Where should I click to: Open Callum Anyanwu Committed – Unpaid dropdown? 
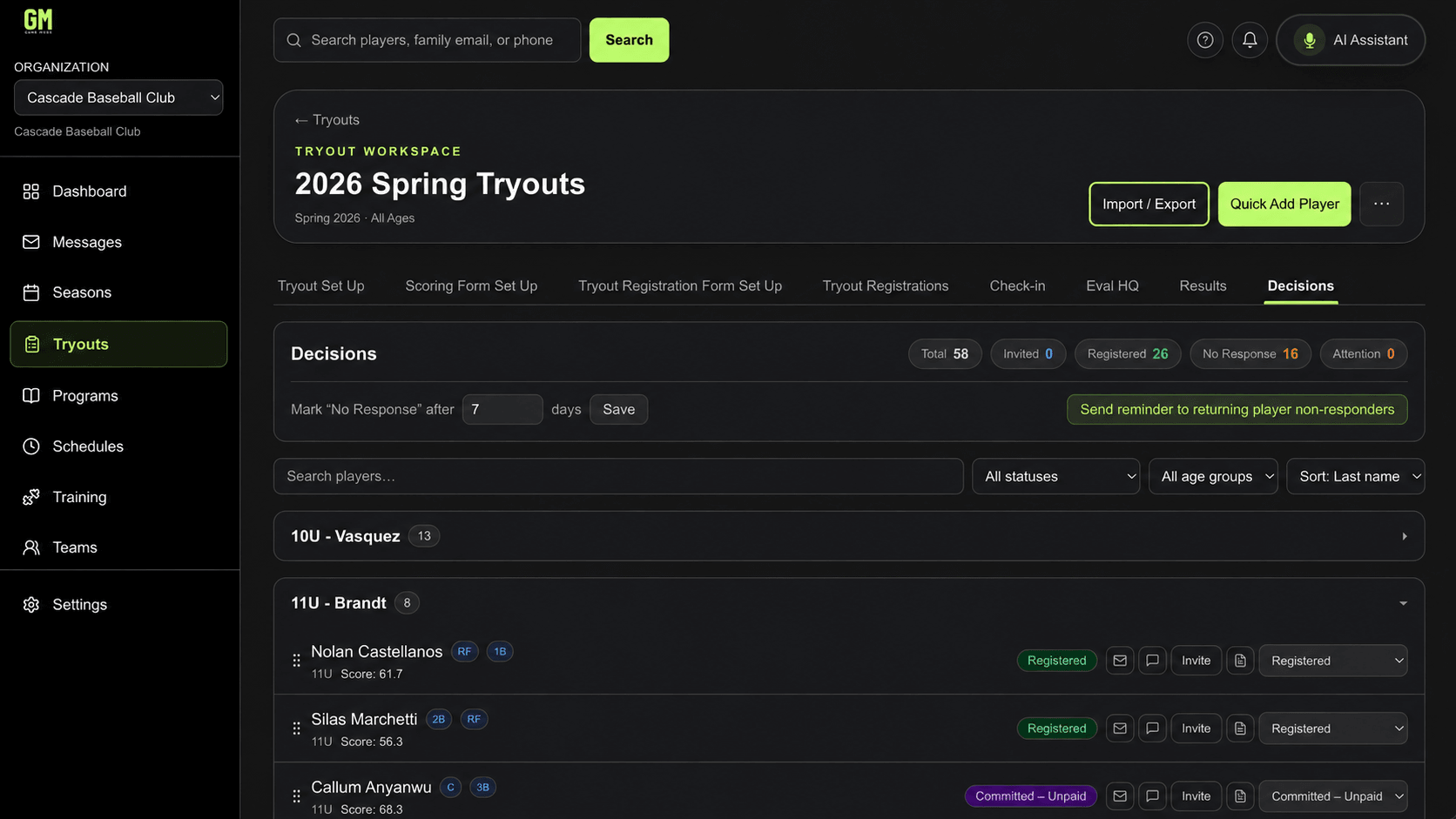click(1333, 796)
